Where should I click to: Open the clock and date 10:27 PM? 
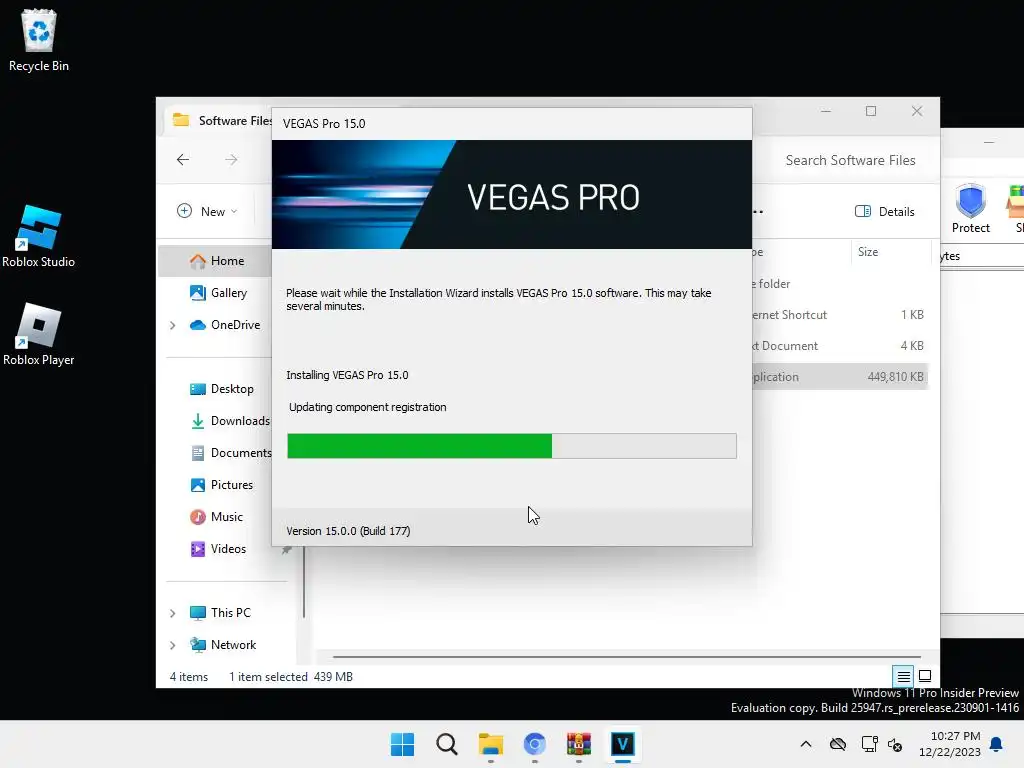[950, 744]
